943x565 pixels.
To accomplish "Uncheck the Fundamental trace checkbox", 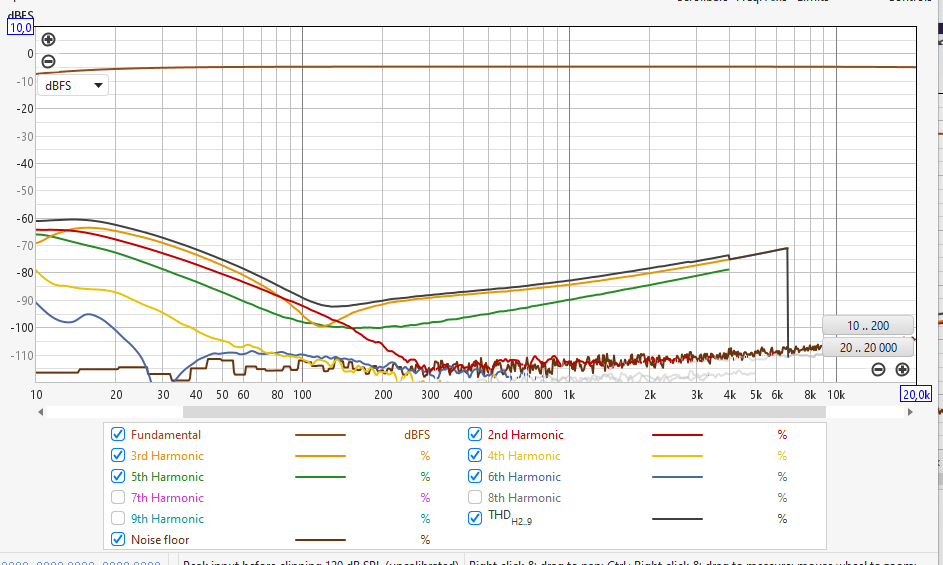I will 118,434.
